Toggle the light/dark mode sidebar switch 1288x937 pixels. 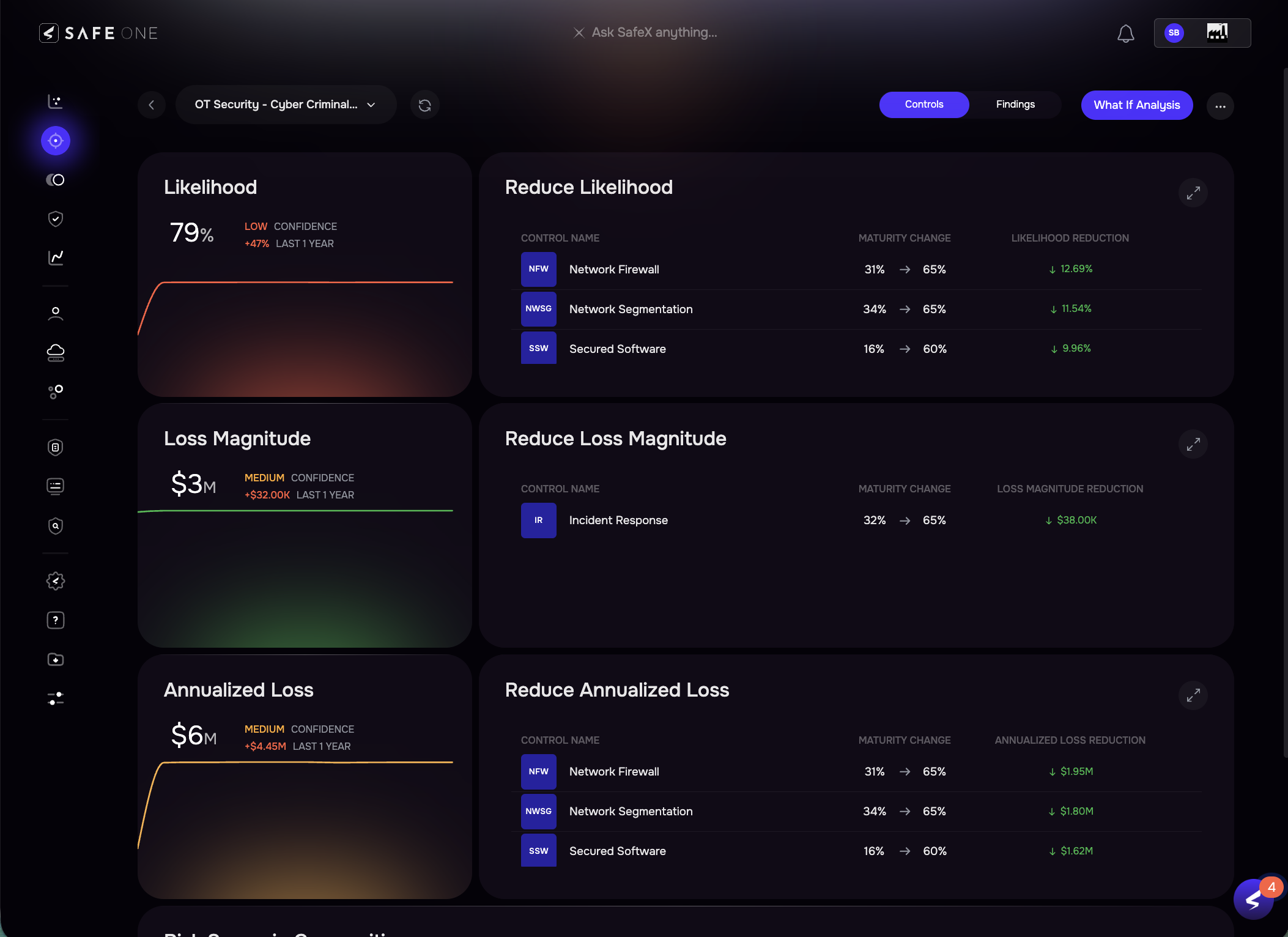pyautogui.click(x=56, y=180)
